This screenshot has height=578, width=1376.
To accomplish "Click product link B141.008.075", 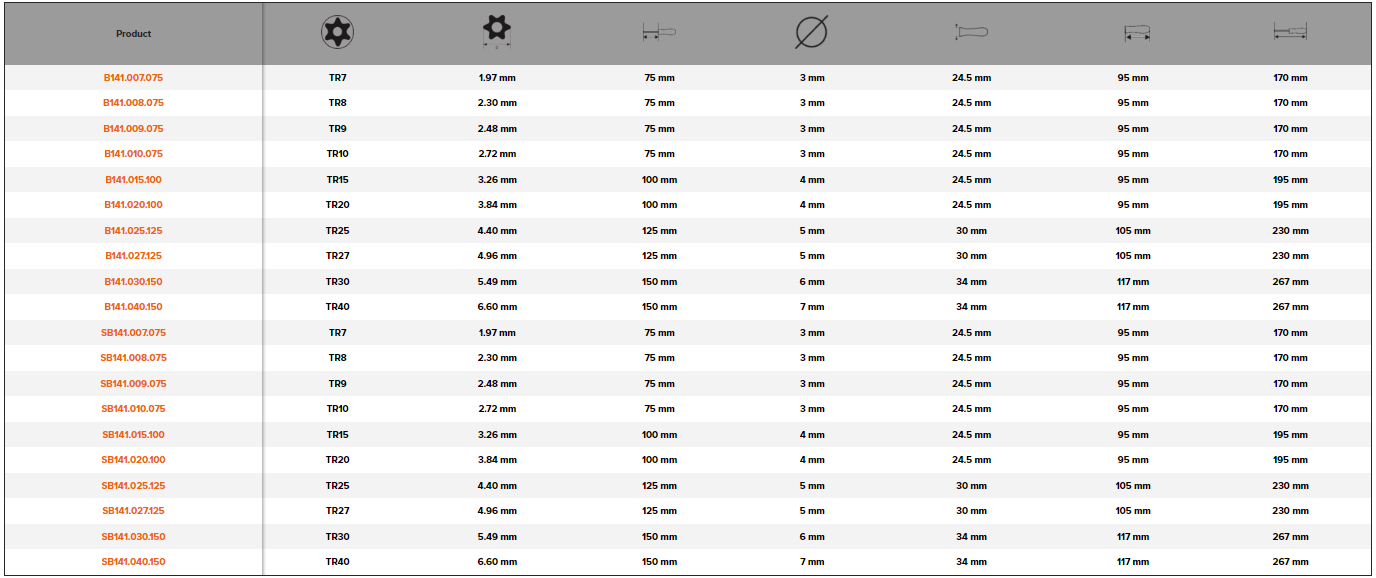I will pos(133,103).
